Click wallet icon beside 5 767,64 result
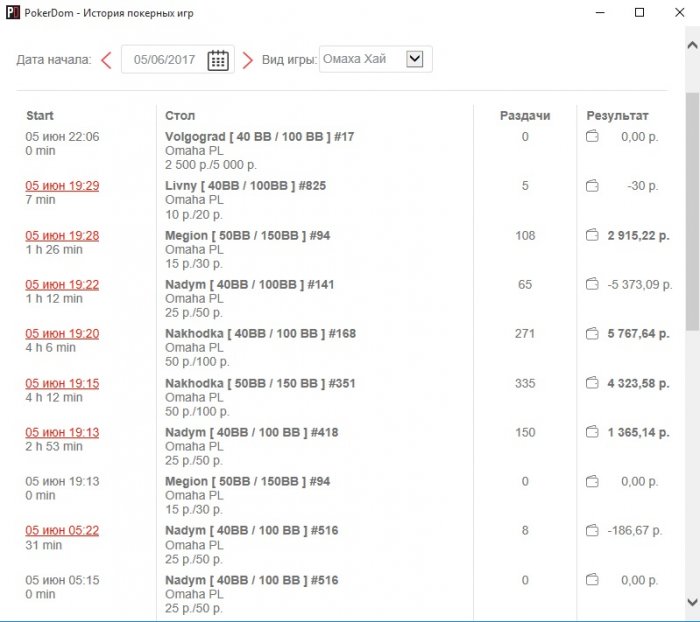The width and height of the screenshot is (700, 622). point(592,333)
